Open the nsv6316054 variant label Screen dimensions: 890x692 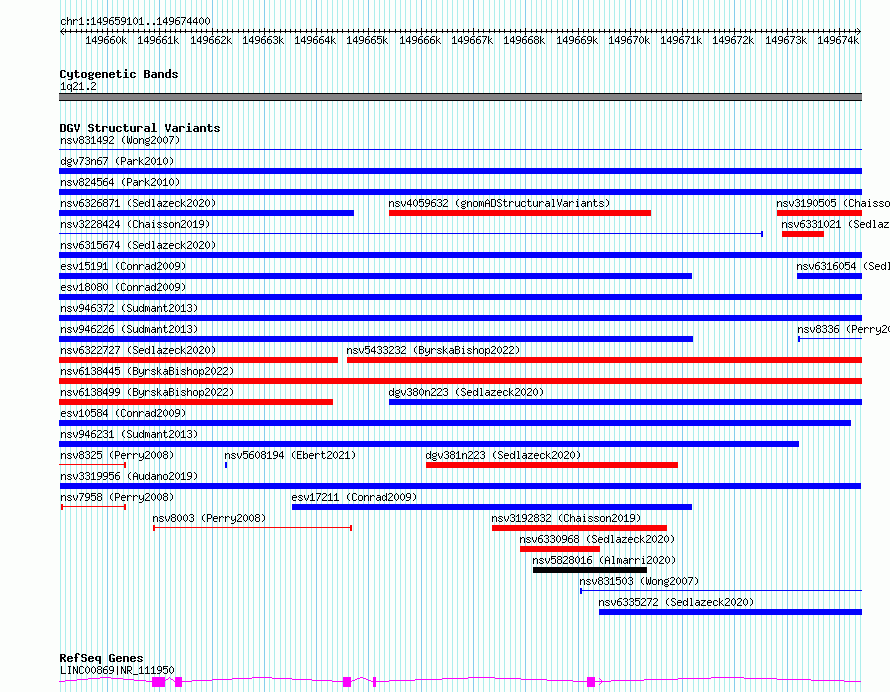[843, 266]
